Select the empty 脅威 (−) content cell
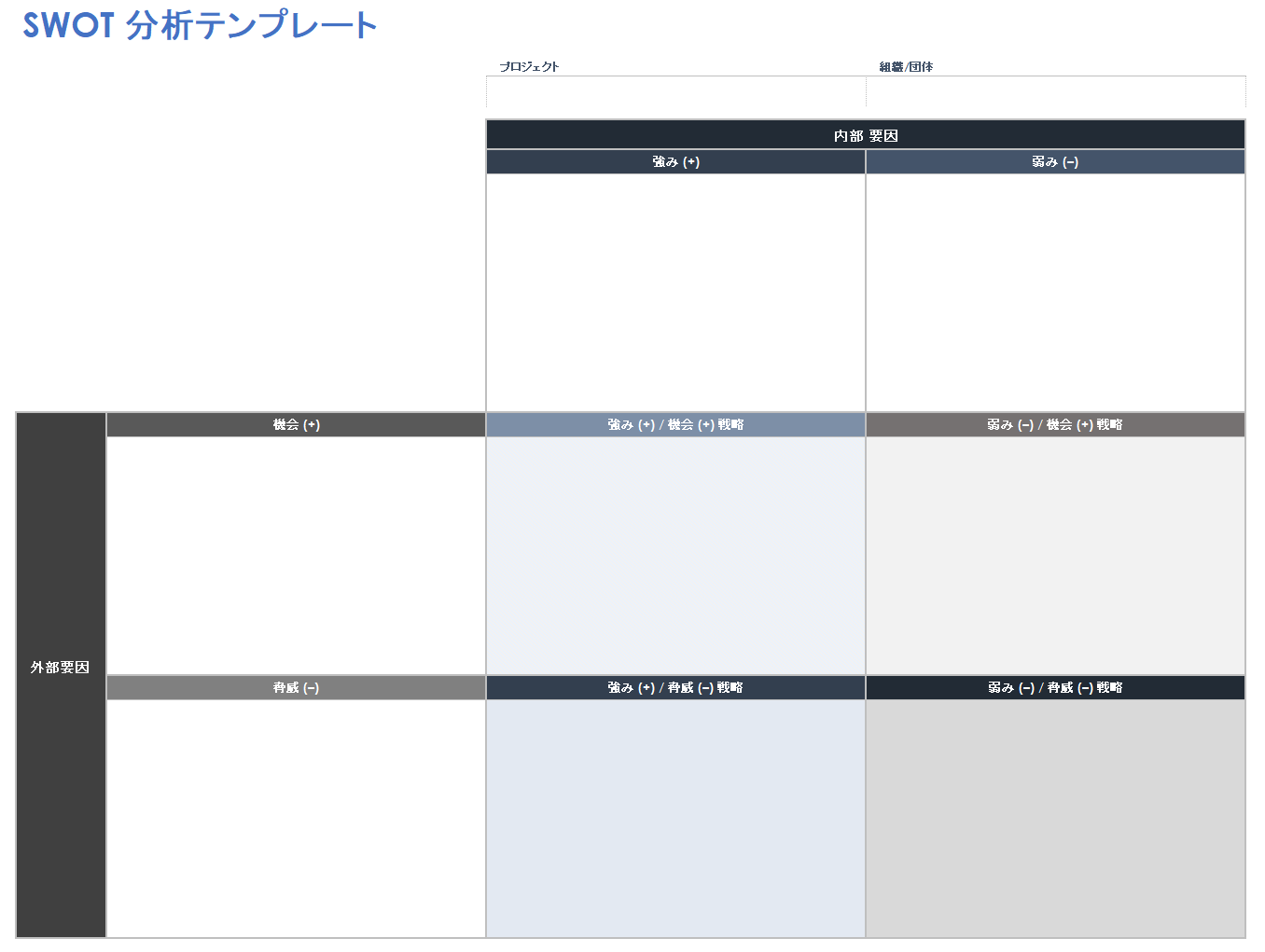 pos(296,819)
